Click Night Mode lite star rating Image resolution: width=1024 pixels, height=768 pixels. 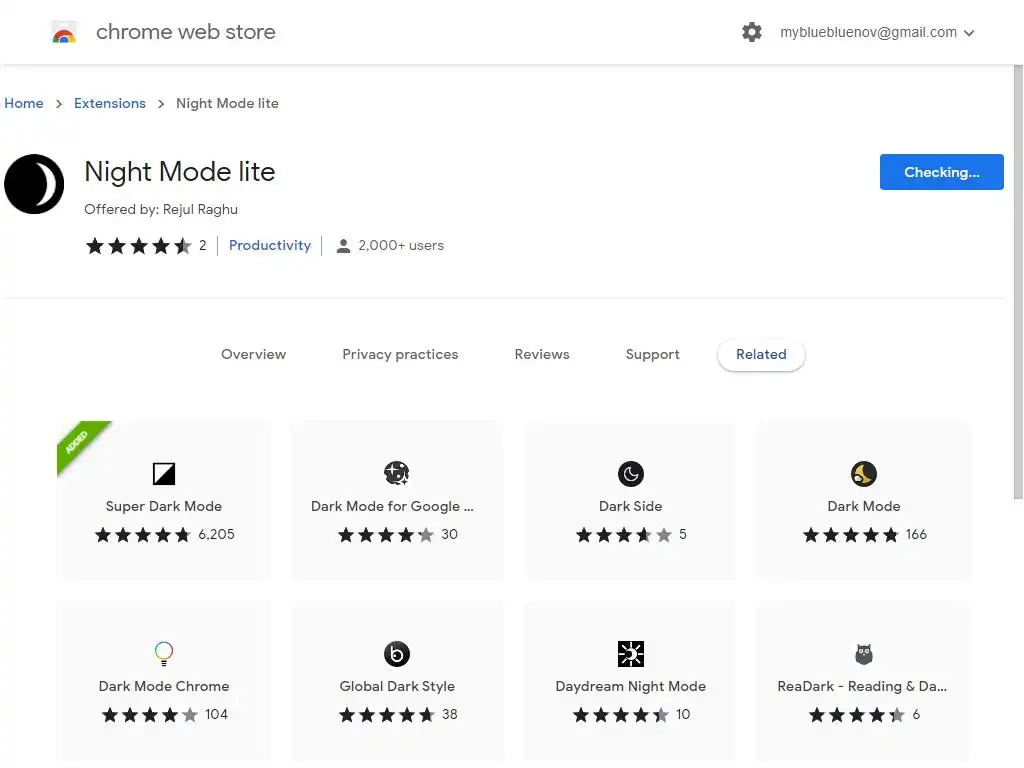(x=138, y=246)
